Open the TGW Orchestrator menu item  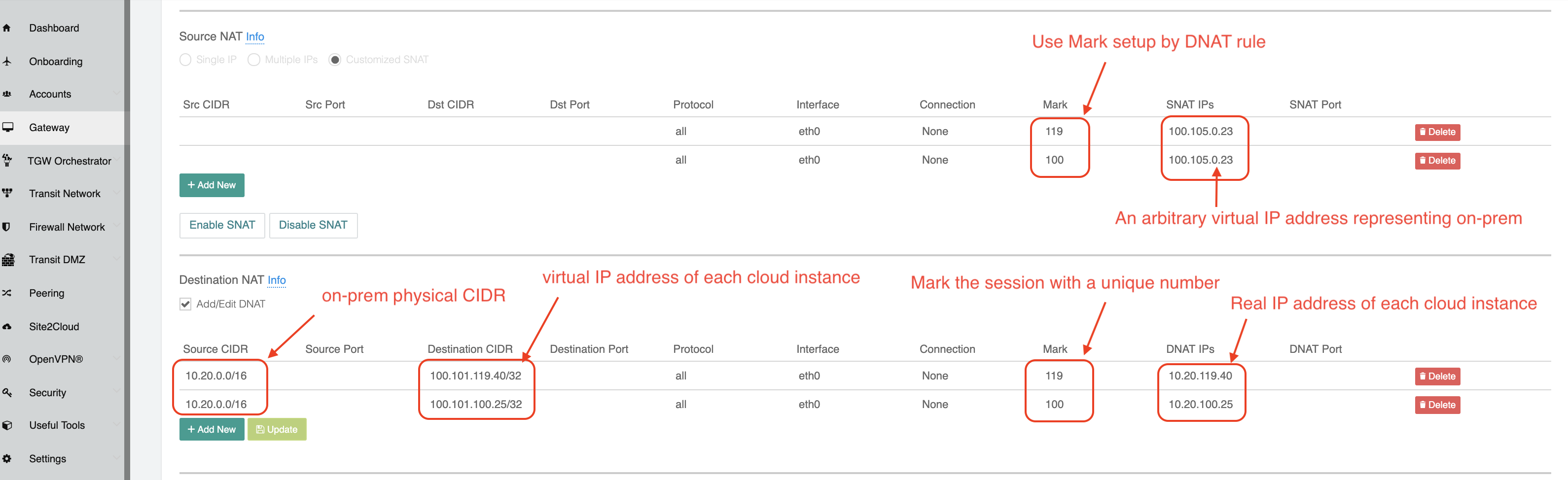[70, 161]
